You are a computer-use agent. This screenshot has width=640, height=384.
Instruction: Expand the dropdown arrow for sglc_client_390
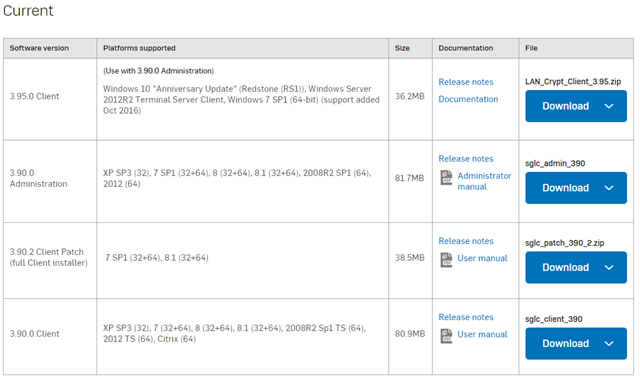point(609,344)
